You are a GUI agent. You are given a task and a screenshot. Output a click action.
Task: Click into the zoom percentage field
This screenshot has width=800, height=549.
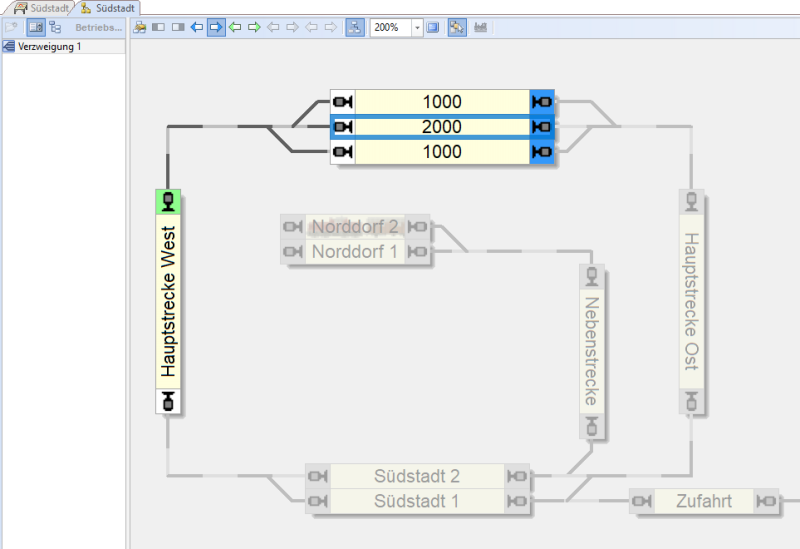[x=390, y=27]
